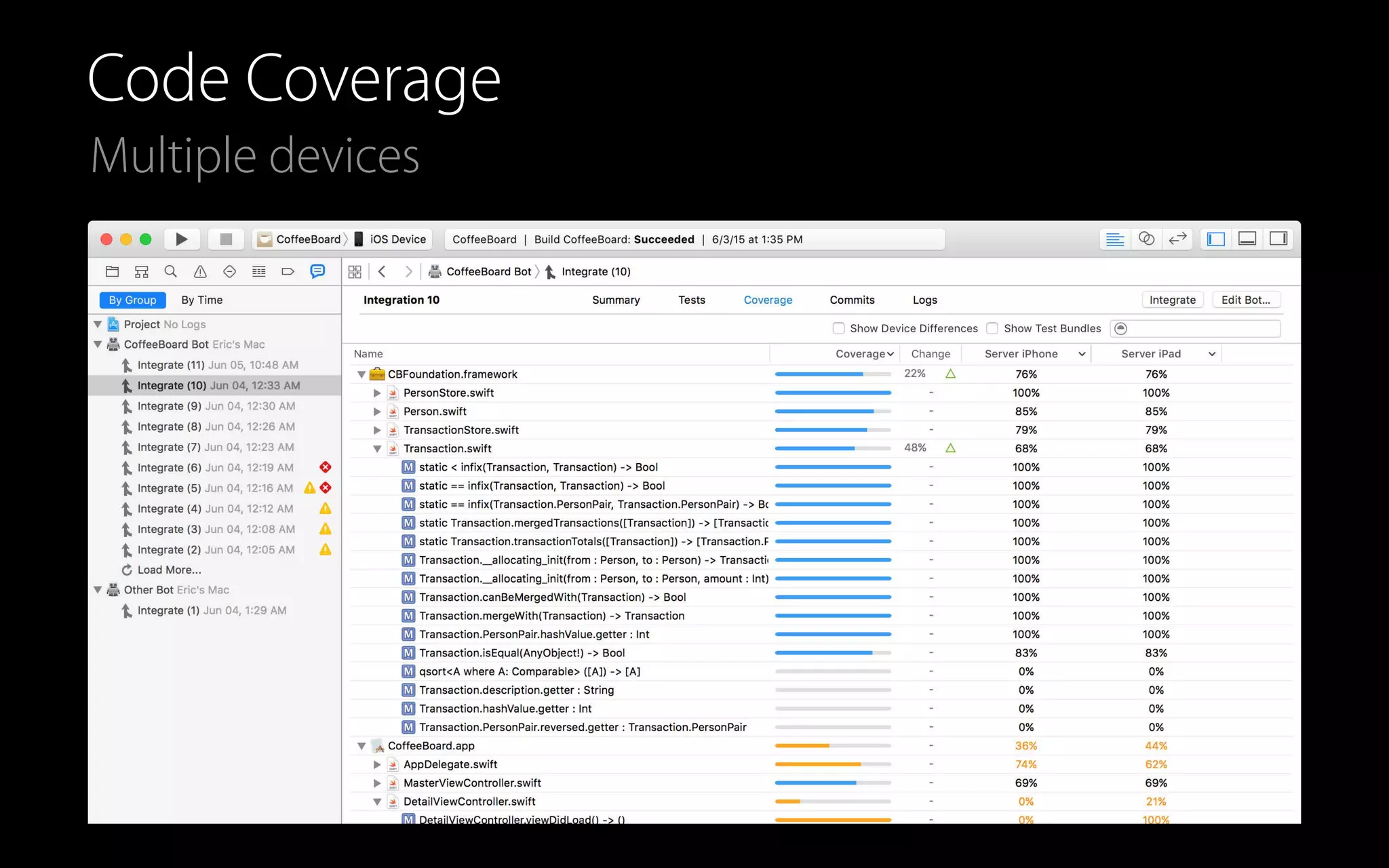Viewport: 1389px width, 868px height.
Task: Select the CoffeeBoard scheme
Action: [x=300, y=239]
